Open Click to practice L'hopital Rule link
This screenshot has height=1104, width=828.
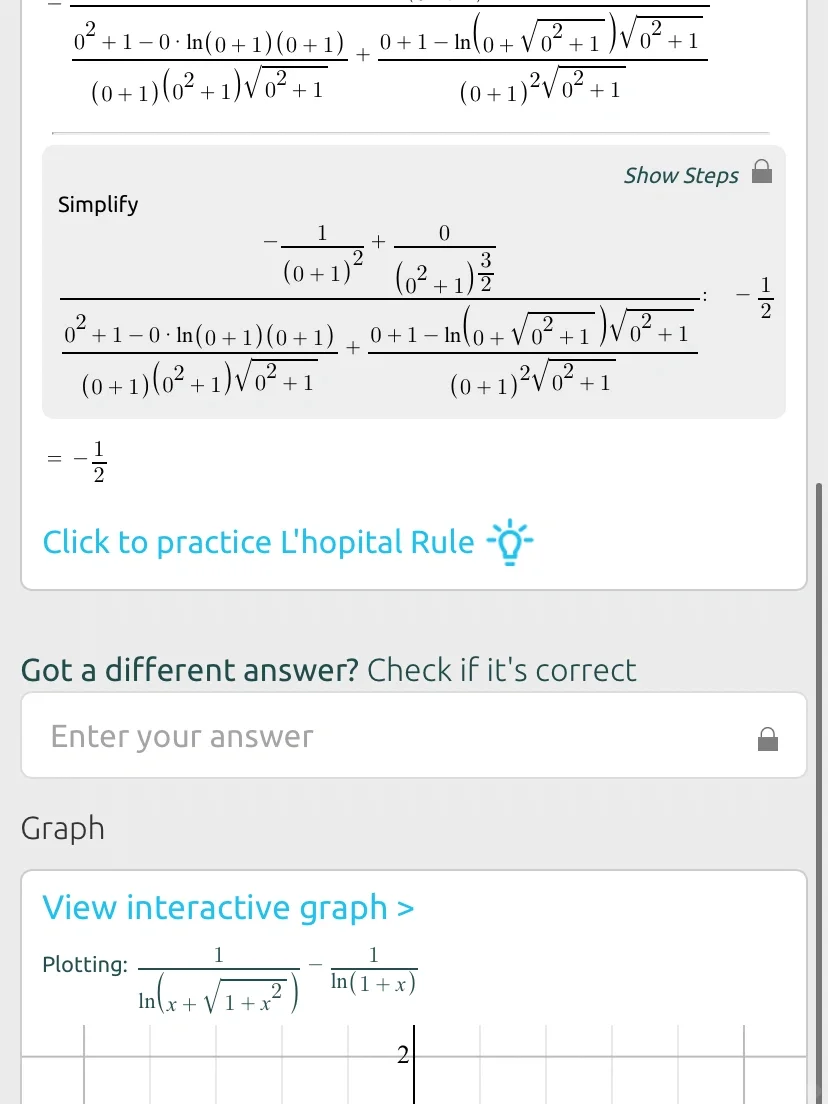[x=258, y=543]
